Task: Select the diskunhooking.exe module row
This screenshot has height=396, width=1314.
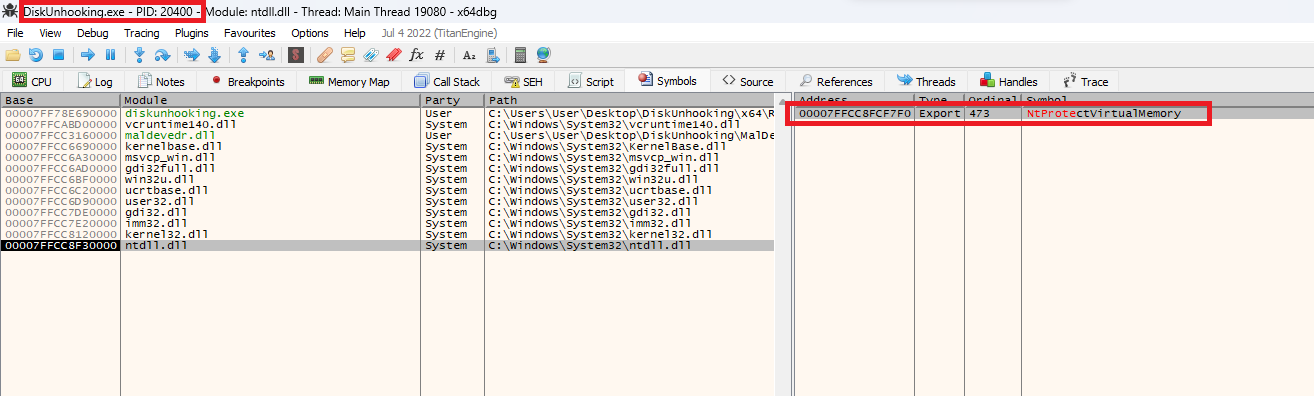Action: click(387, 113)
